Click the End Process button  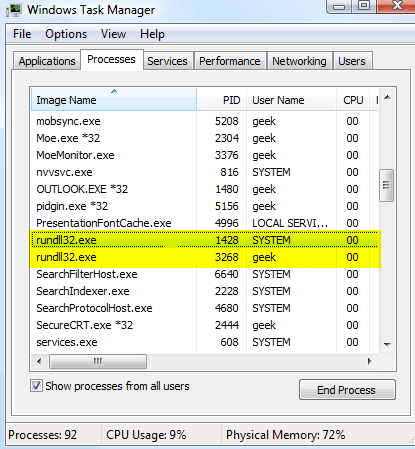[347, 390]
